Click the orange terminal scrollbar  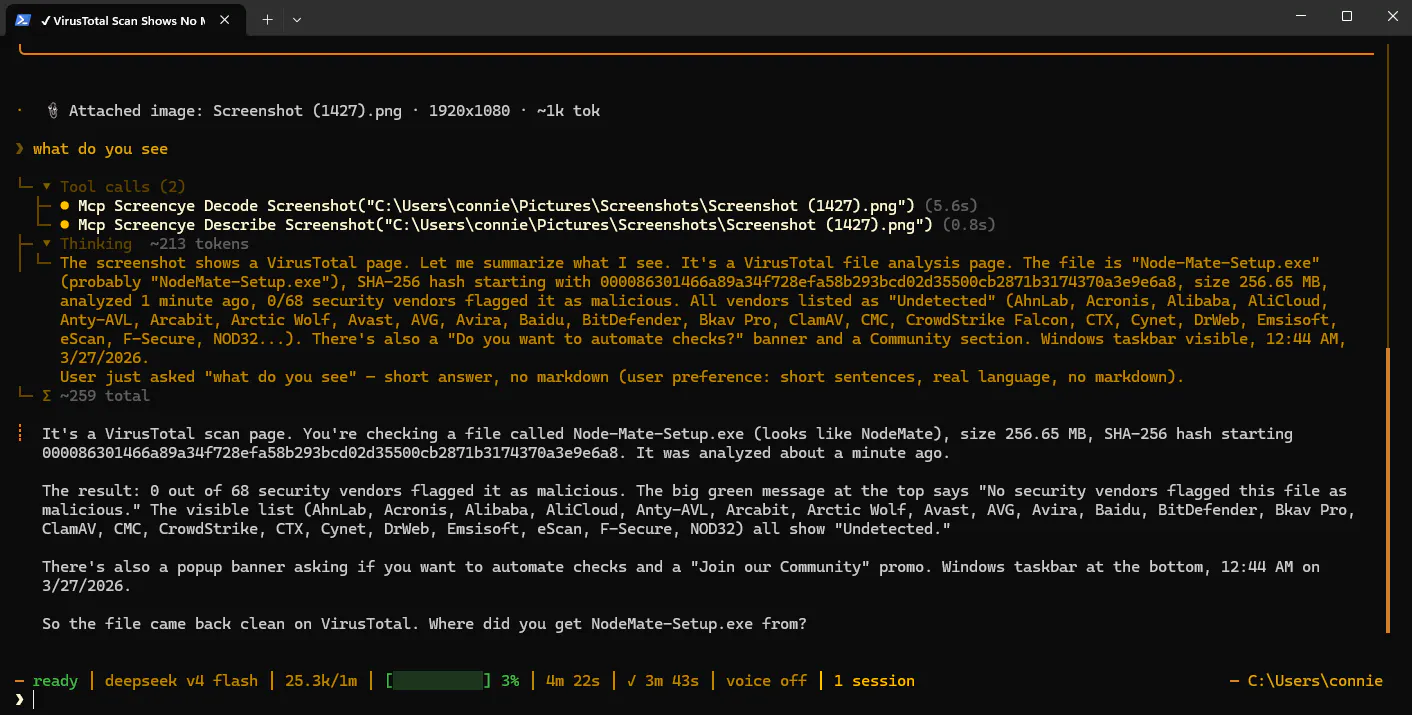click(x=1387, y=490)
